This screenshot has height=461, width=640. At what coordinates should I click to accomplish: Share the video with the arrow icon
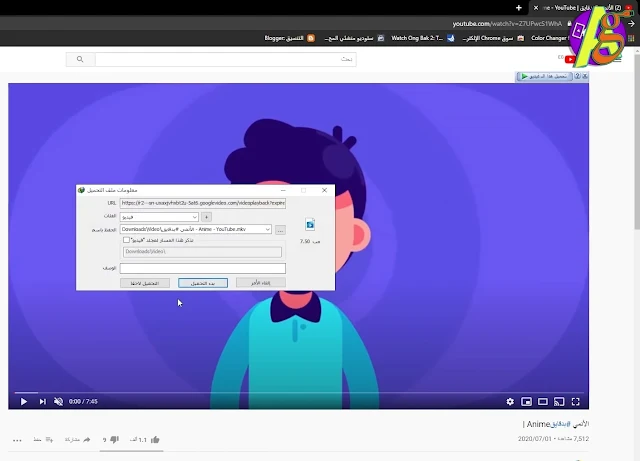click(x=87, y=440)
